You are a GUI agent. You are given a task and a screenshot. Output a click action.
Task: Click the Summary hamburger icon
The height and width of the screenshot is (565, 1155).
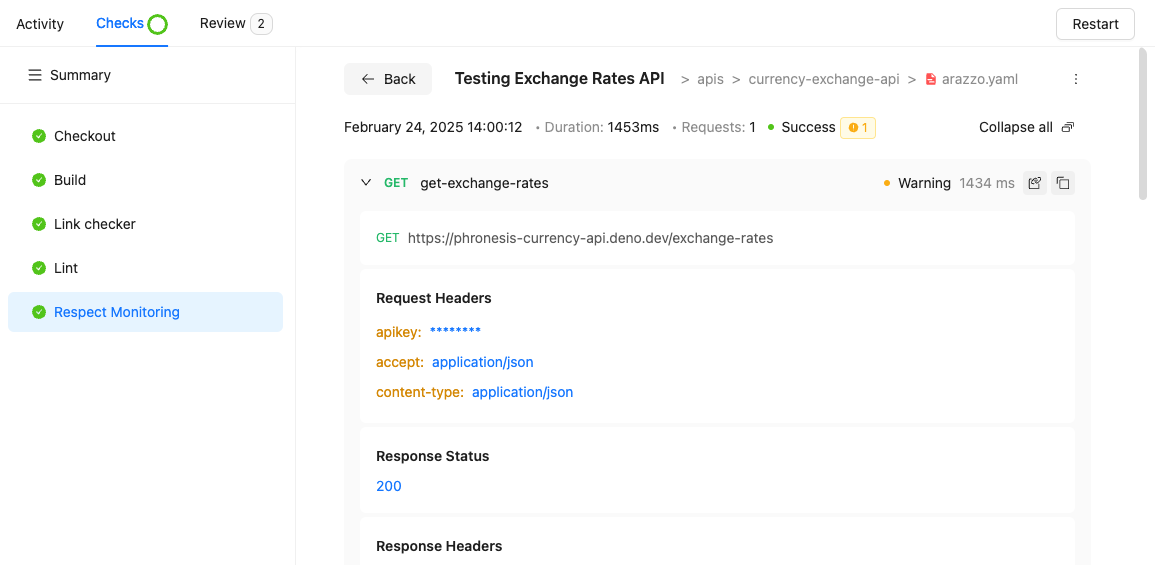[x=35, y=75]
